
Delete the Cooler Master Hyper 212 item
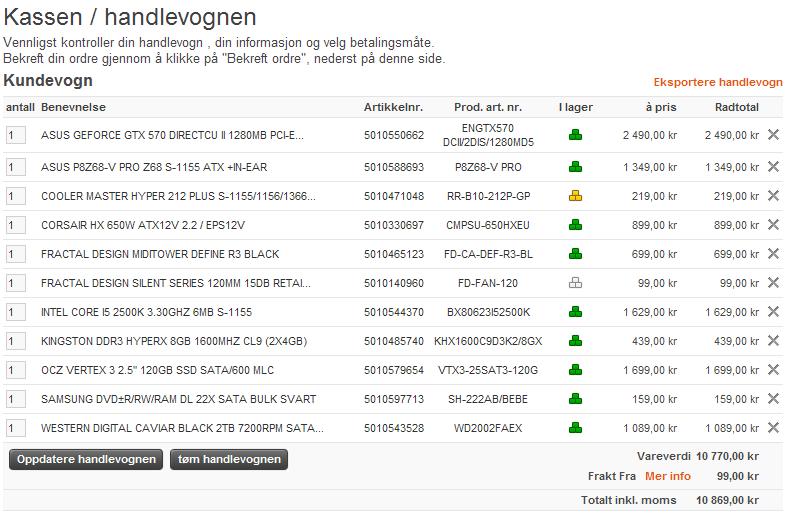coord(773,196)
